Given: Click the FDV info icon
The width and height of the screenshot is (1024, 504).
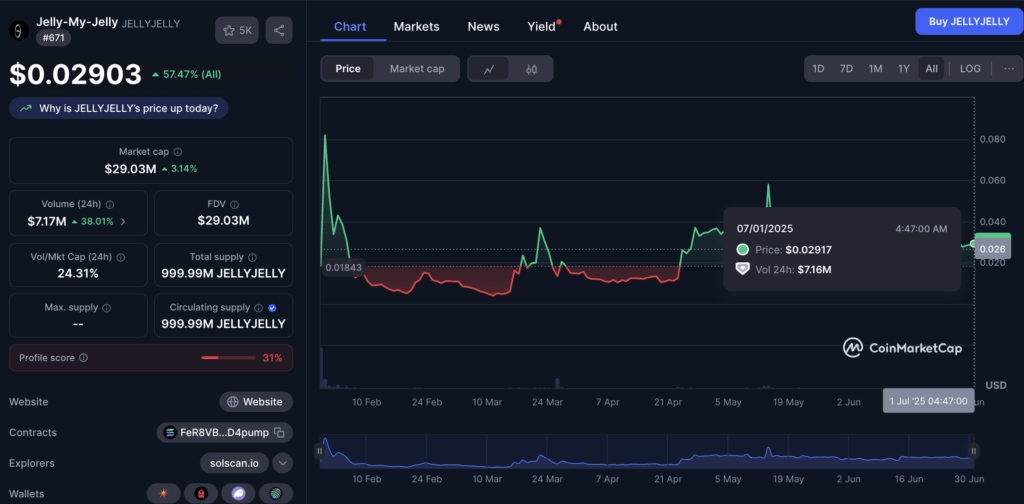Looking at the screenshot, I should coord(234,204).
